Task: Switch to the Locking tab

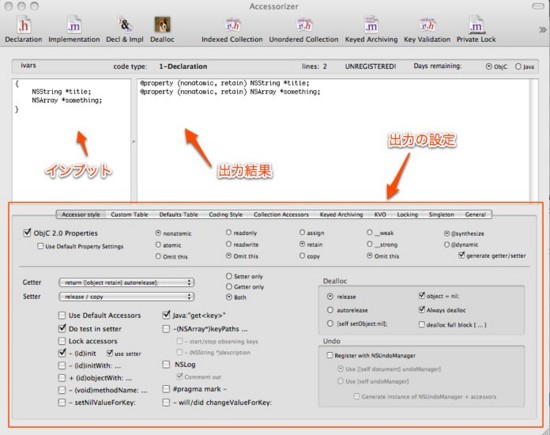Action: [407, 214]
